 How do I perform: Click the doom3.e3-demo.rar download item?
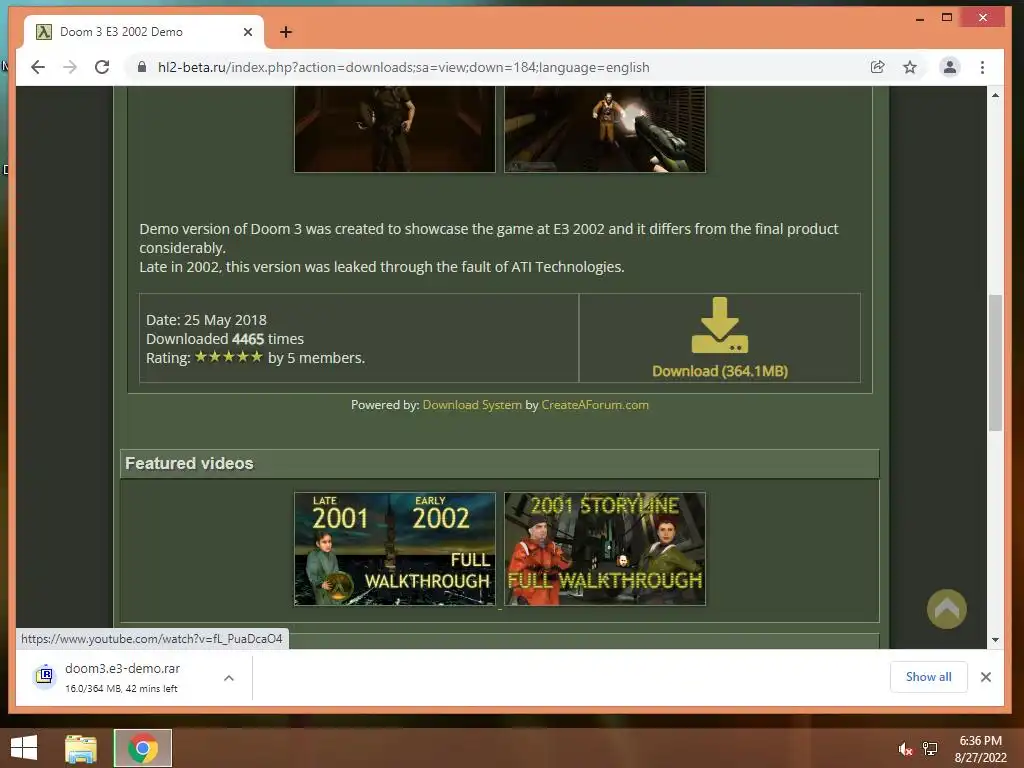124,678
